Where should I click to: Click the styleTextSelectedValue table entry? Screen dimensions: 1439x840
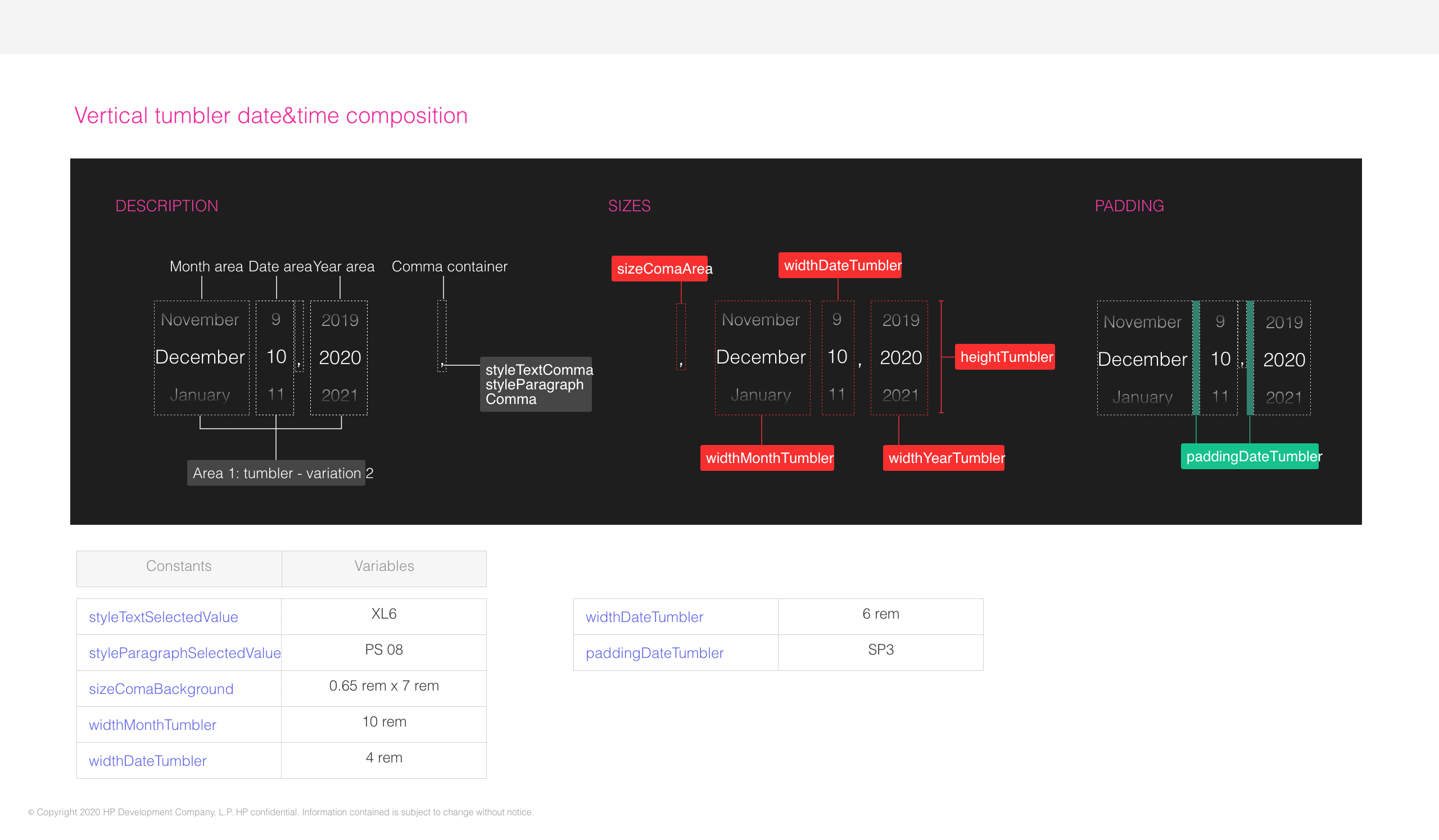coord(164,617)
